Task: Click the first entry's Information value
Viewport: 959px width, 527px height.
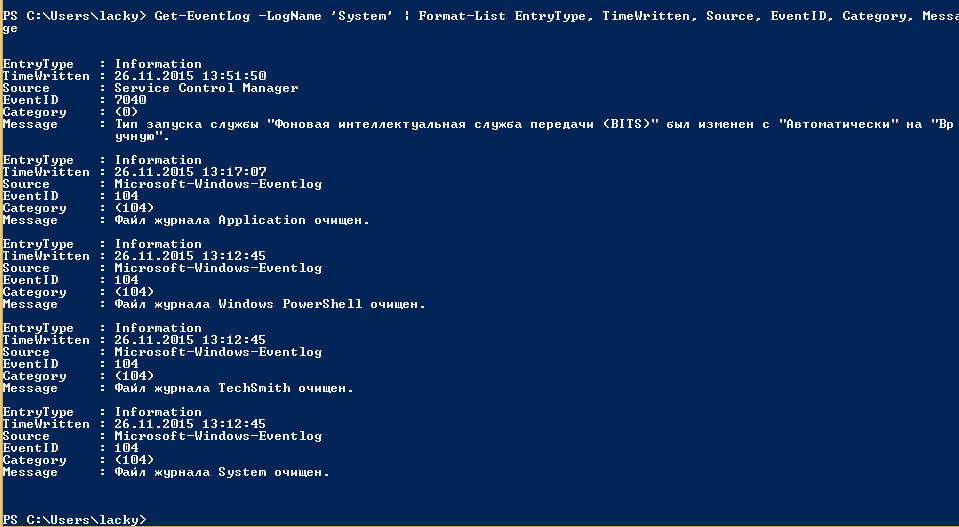Action: pos(158,64)
